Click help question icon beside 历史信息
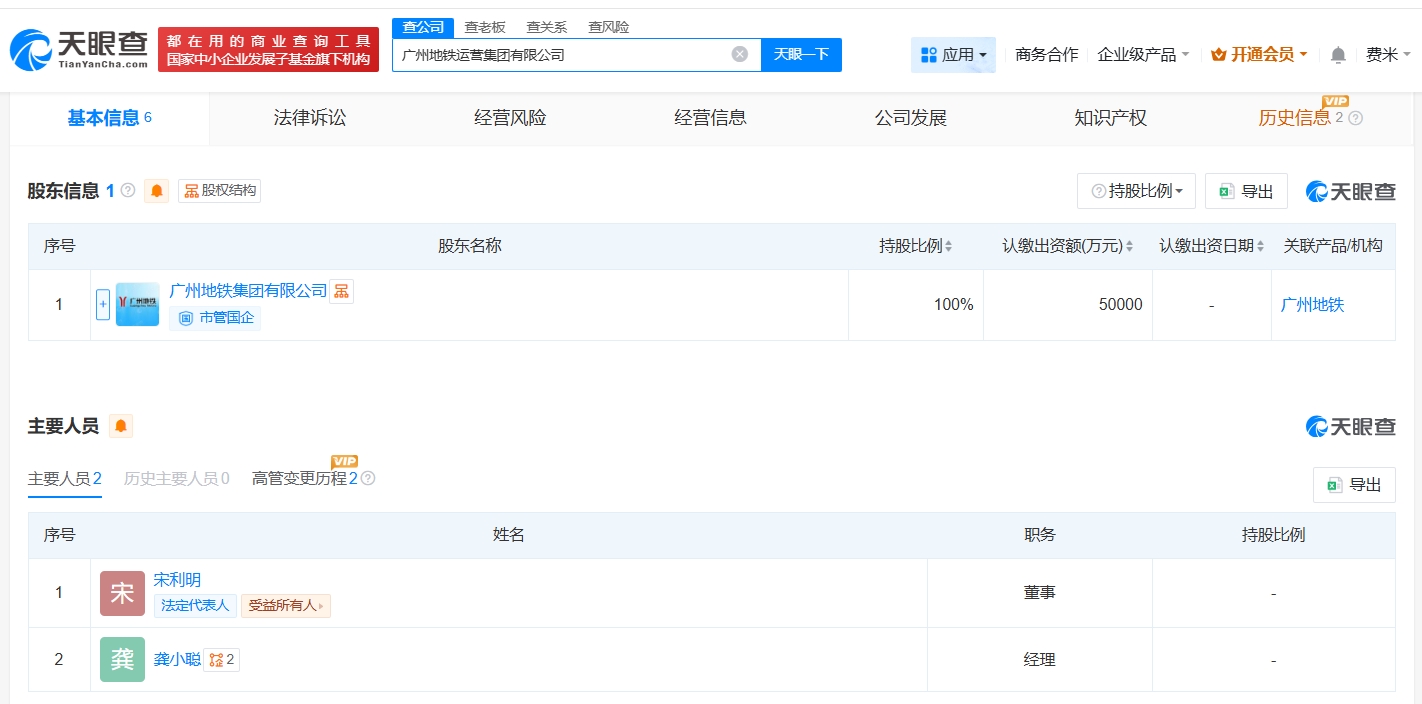This screenshot has height=704, width=1422. pyautogui.click(x=1356, y=118)
